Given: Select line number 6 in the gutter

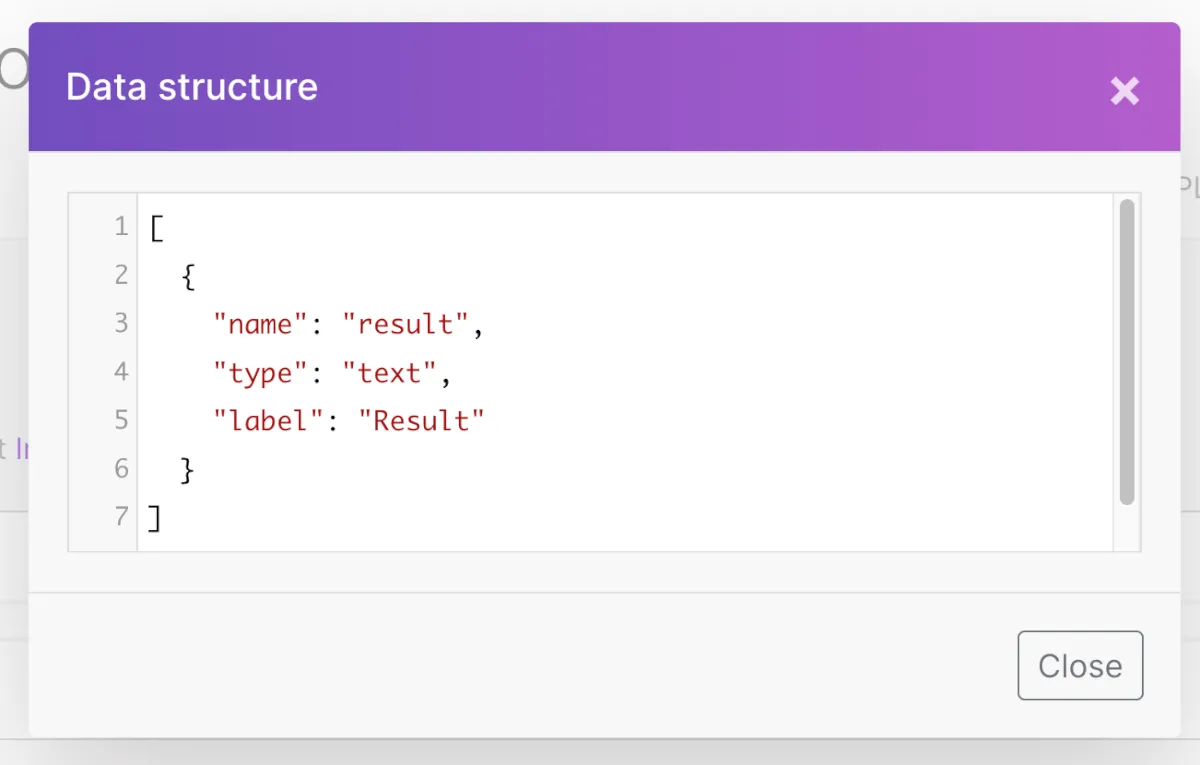Looking at the screenshot, I should click(x=121, y=468).
